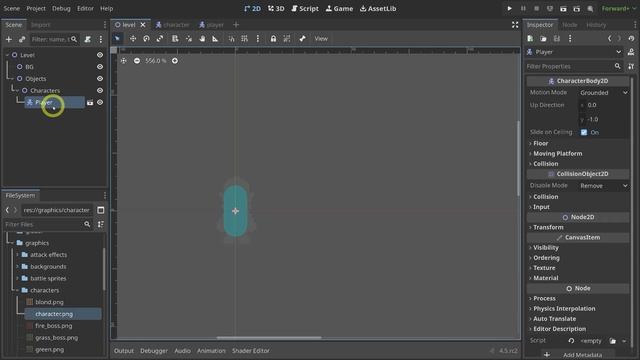Viewport: 640px width, 360px height.
Task: Switch to the character scene tab
Action: 173,25
